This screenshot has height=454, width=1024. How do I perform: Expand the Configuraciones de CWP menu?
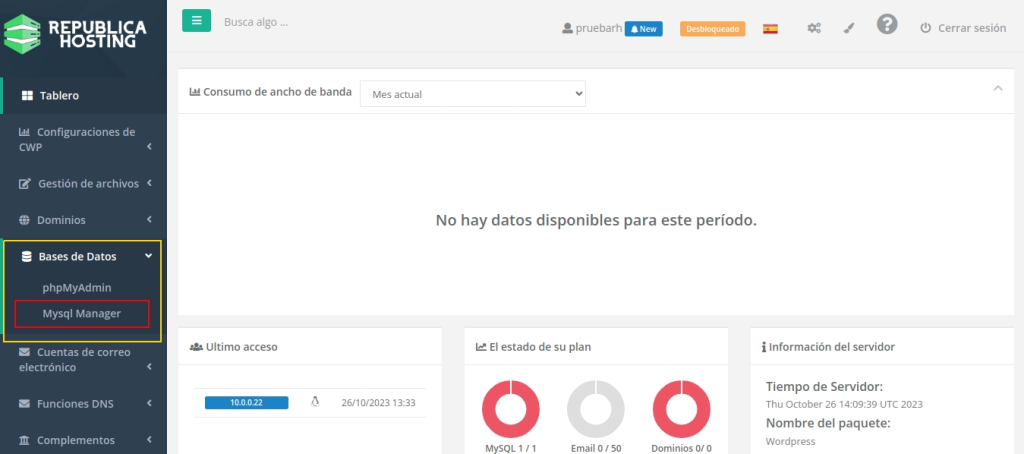click(83, 139)
